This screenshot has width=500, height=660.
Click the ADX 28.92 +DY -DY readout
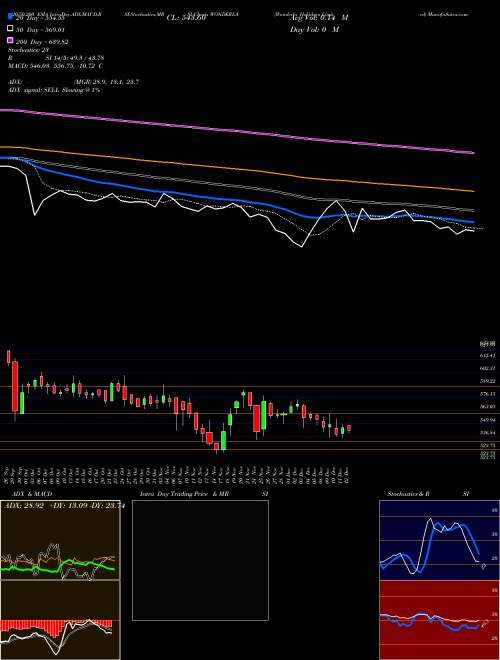tap(64, 506)
